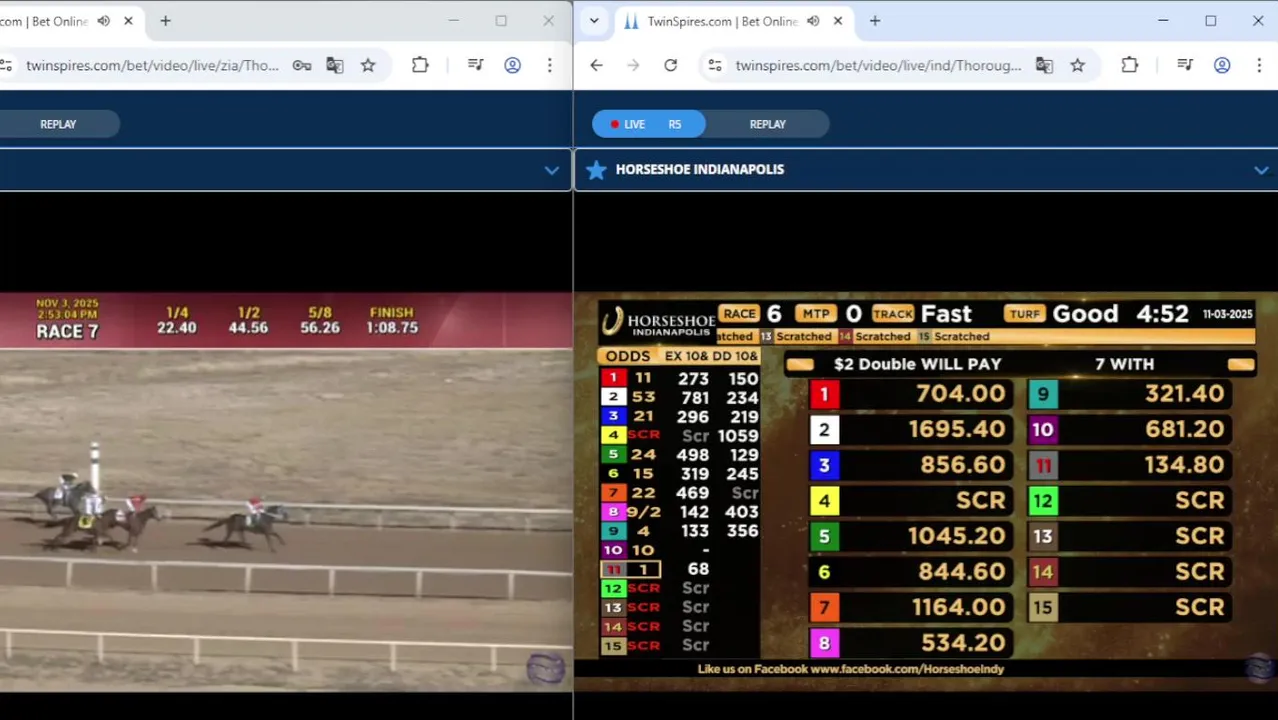Favorite Horseshoe Indianapolis with the star icon

596,170
